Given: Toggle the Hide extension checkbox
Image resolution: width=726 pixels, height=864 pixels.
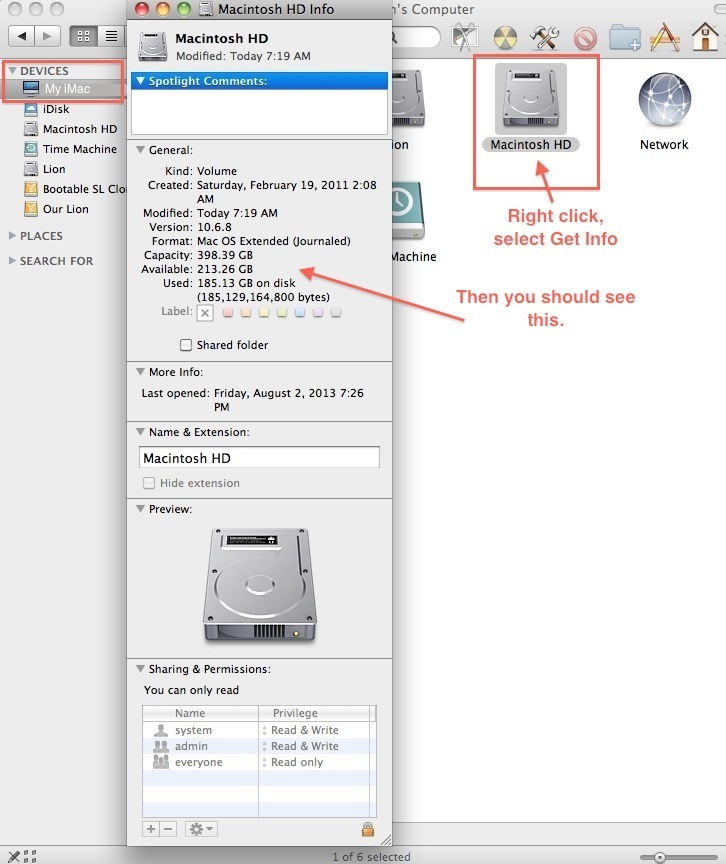Looking at the screenshot, I should (x=149, y=483).
